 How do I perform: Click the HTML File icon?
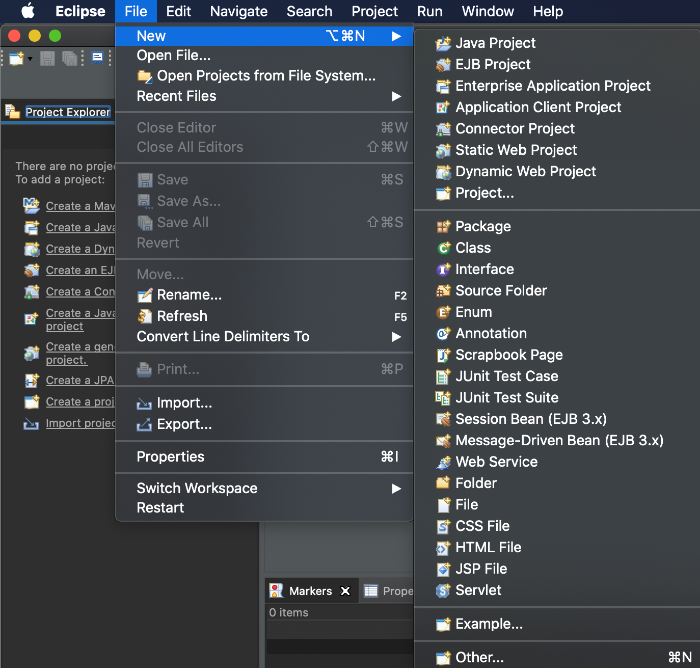443,548
